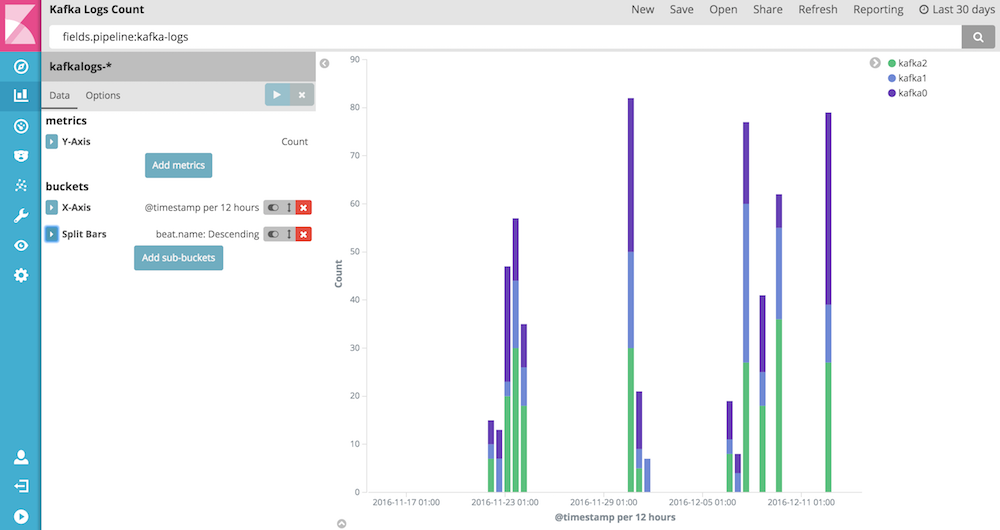Open the Last 30 days time picker
The height and width of the screenshot is (530, 1000).
coord(957,10)
